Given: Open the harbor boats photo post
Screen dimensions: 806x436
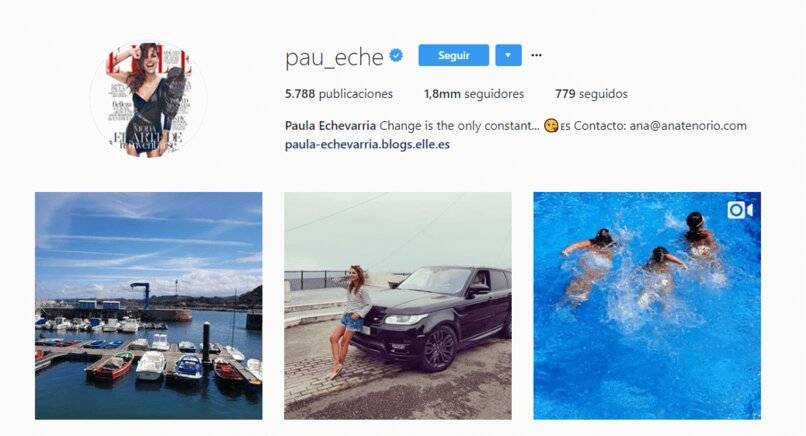Looking at the screenshot, I should pos(149,306).
